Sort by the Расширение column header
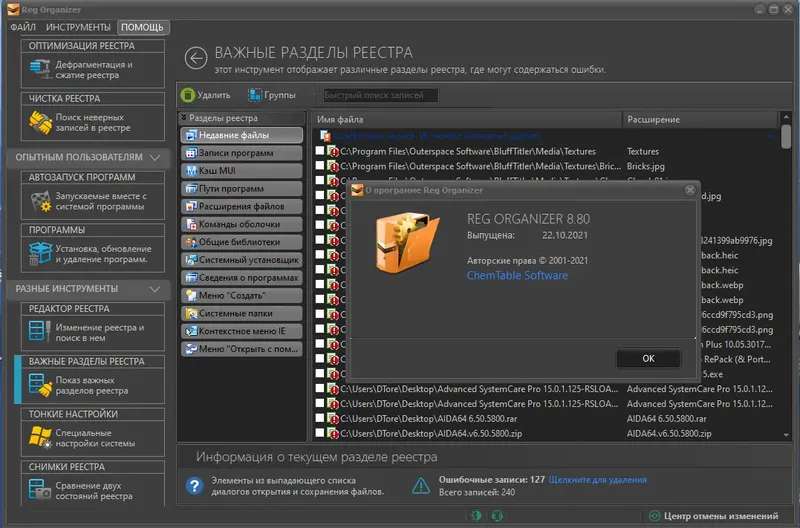This screenshot has width=800, height=528. click(x=700, y=119)
